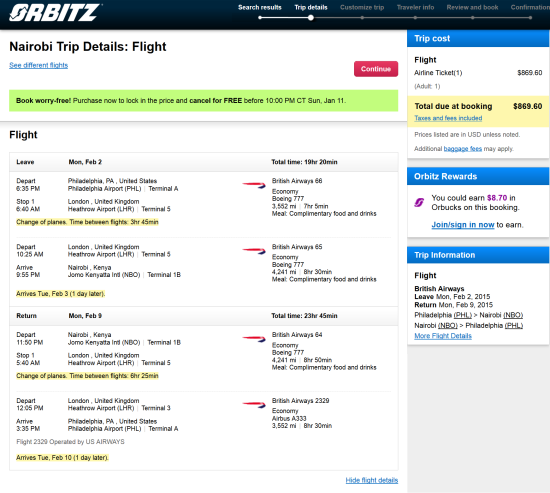Click the red Continue button
Screen dimensions: 550x493
click(376, 69)
